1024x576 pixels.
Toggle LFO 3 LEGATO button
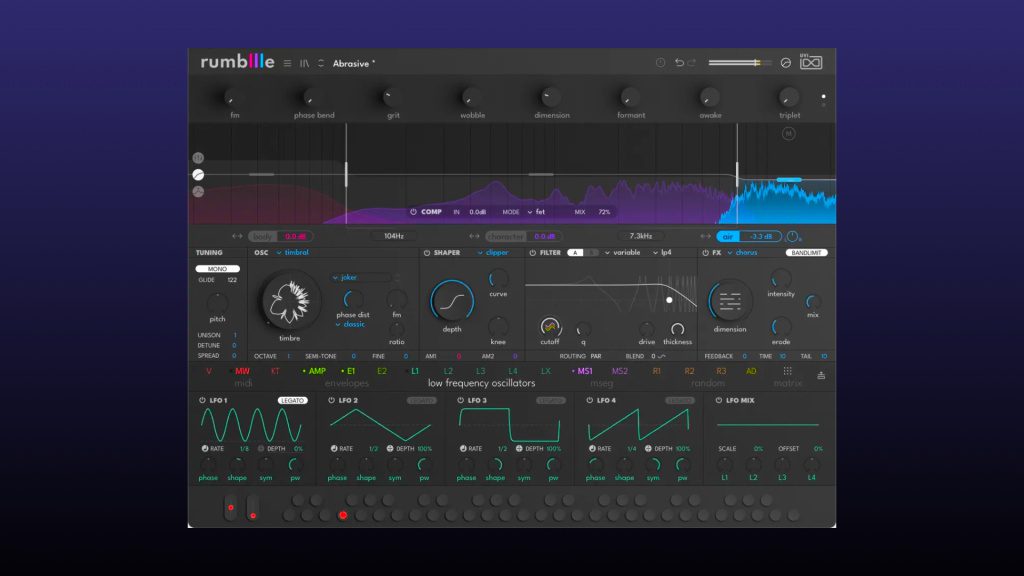click(x=551, y=400)
